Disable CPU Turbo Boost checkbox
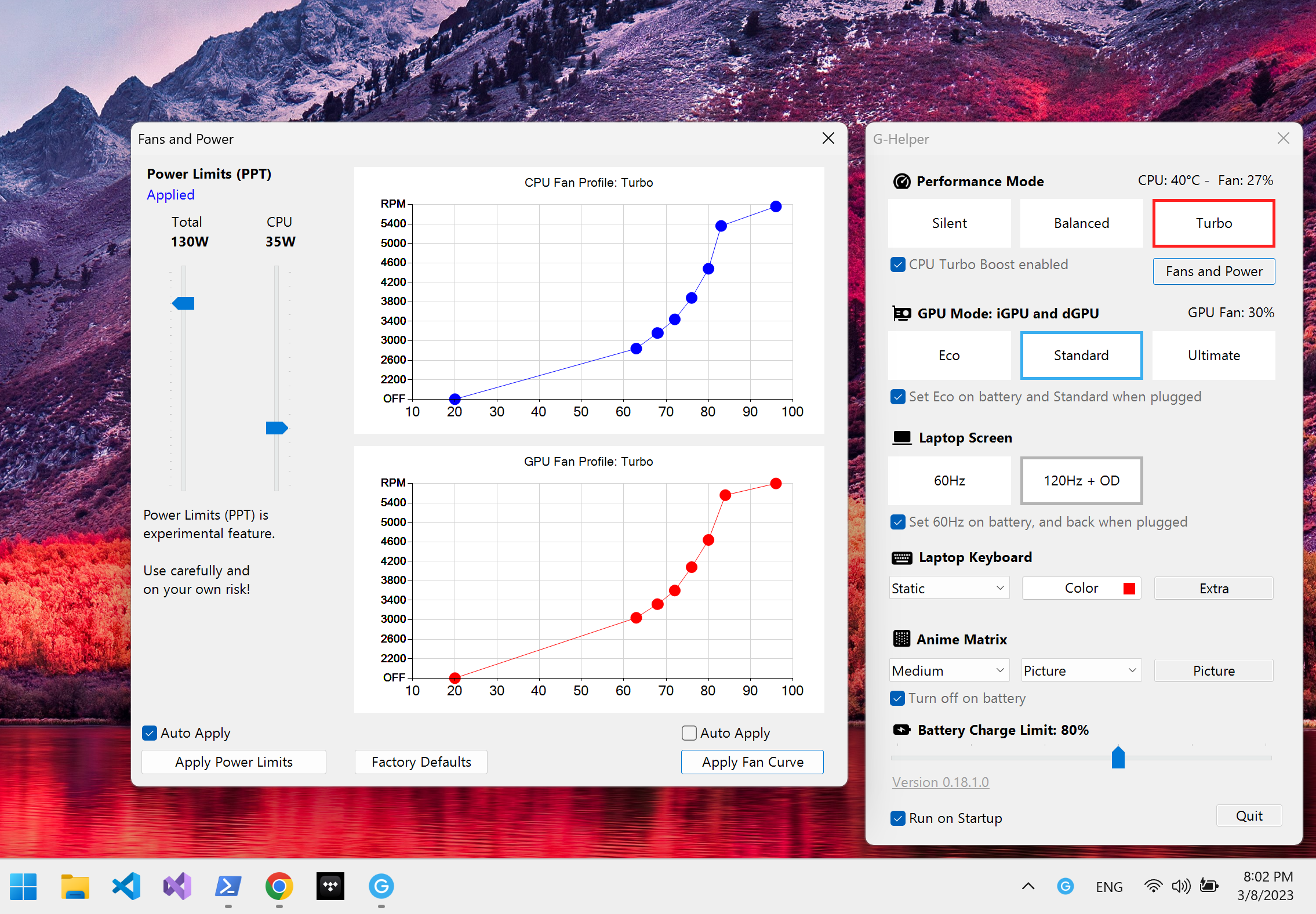This screenshot has width=1316, height=914. [897, 265]
